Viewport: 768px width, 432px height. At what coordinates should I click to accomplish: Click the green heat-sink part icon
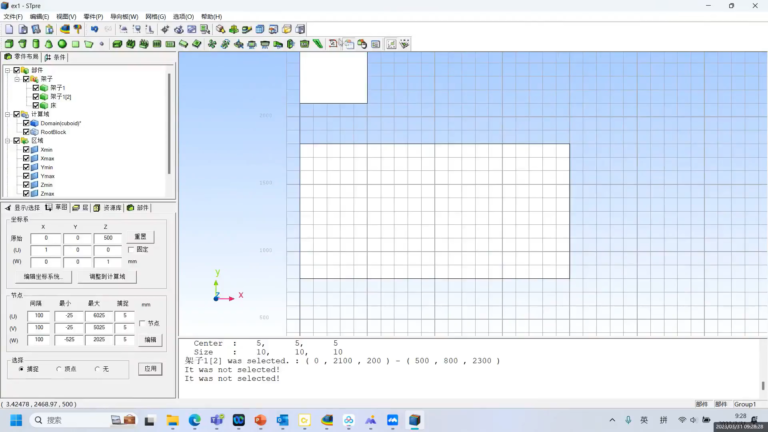[x=130, y=44]
